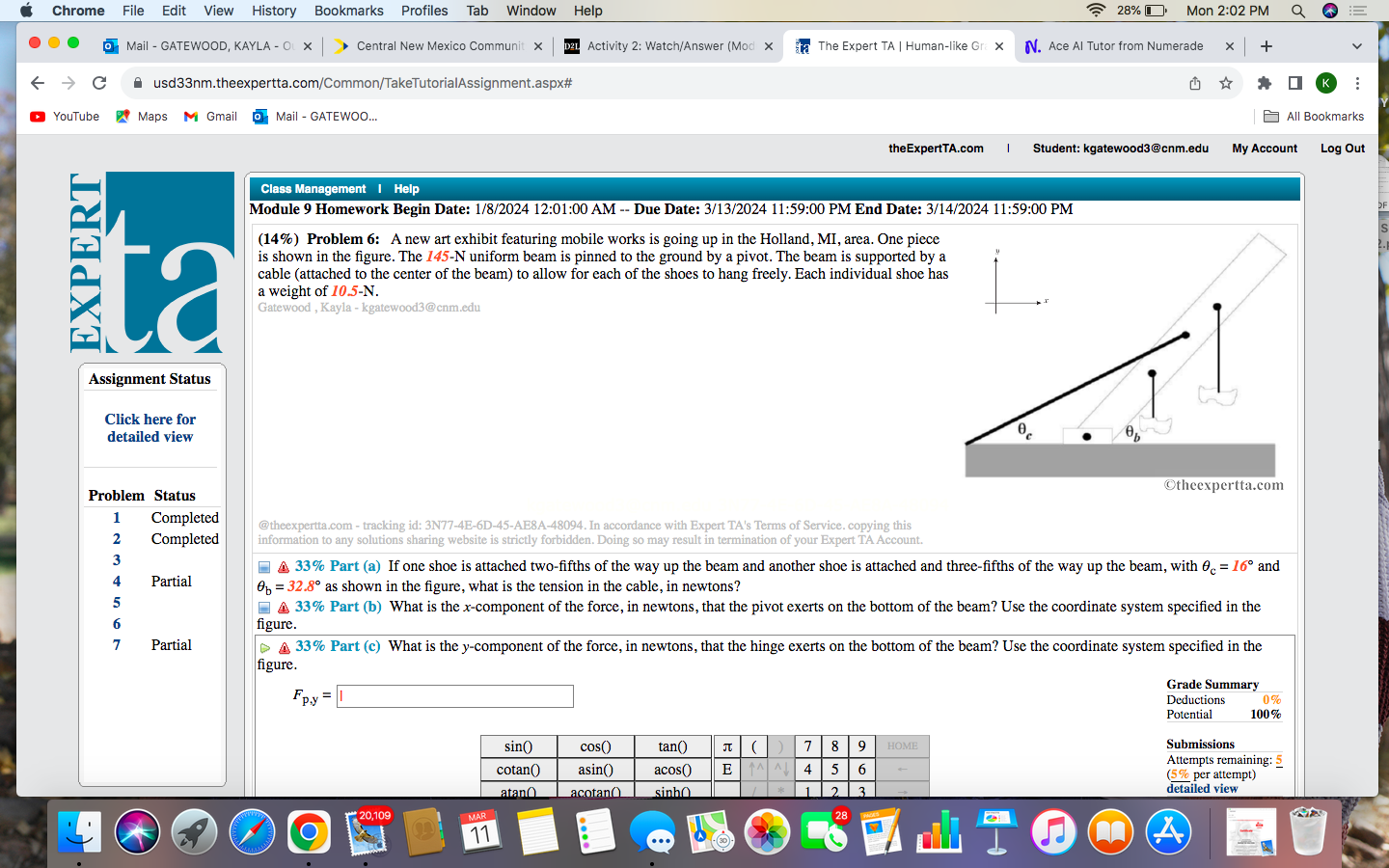Click the My Account link
This screenshot has width=1389, height=868.
(x=1265, y=149)
